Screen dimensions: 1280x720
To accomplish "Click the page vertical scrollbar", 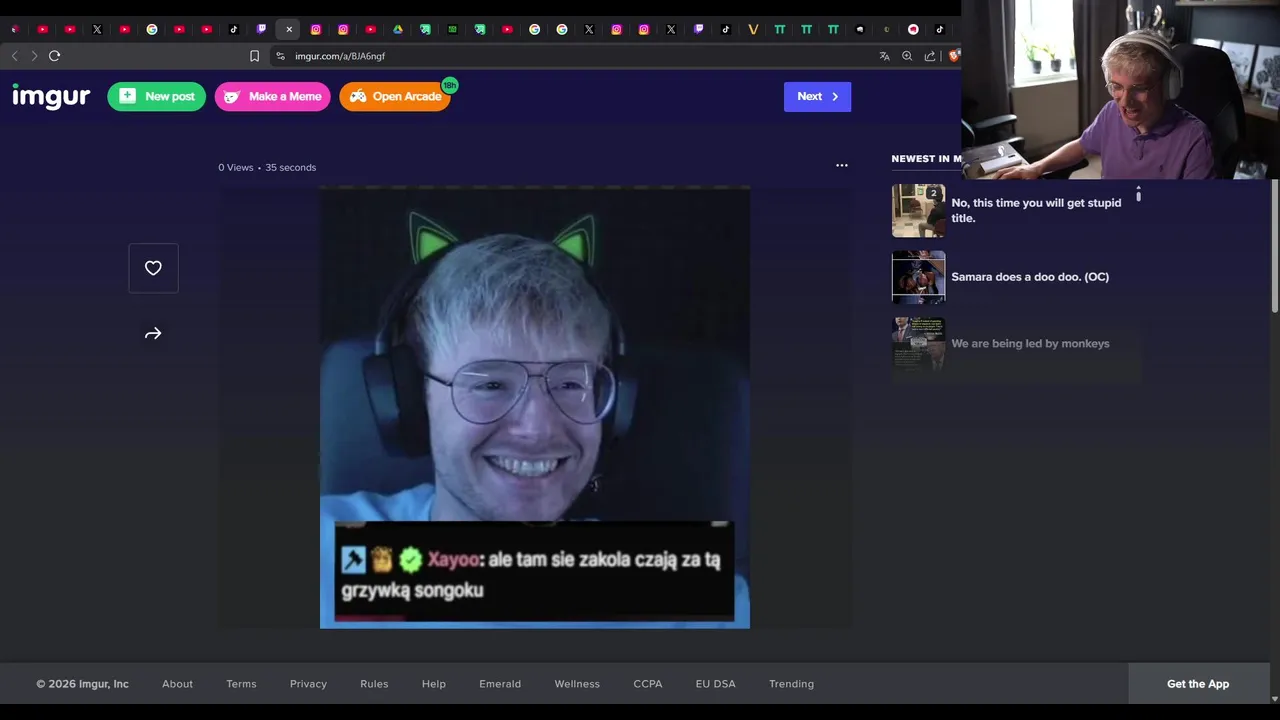I will 1275,246.
